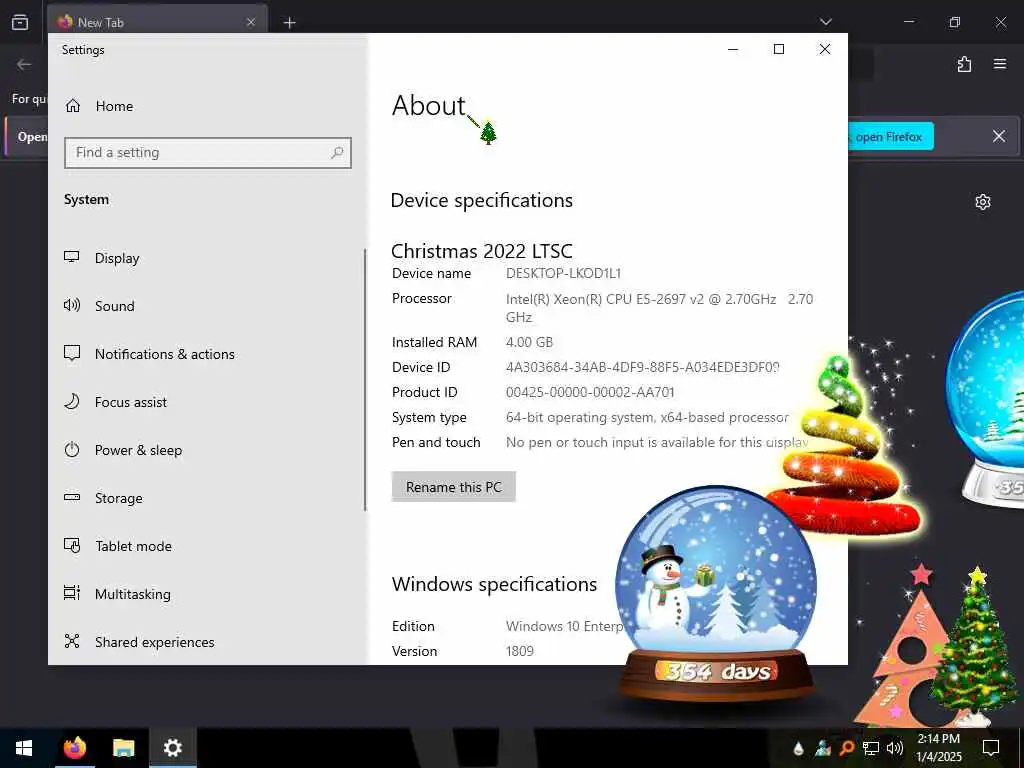Click the Device name value DESKTOP-LKOD1L1
The width and height of the screenshot is (1024, 768).
click(x=563, y=274)
